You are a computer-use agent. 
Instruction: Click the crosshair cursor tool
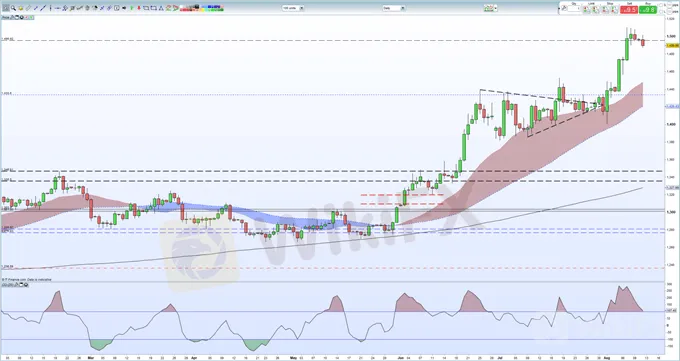6,8
